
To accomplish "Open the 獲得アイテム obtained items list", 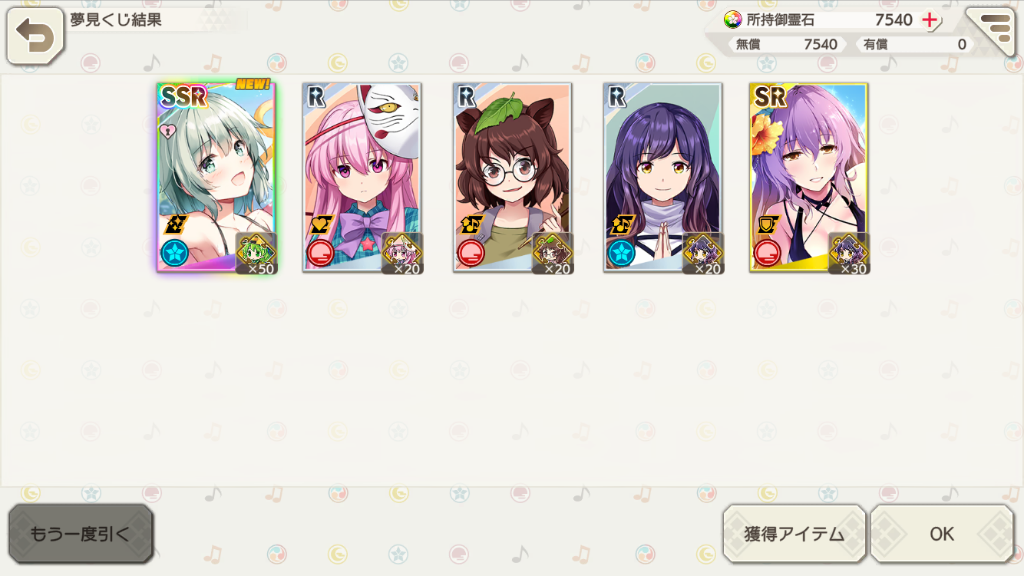I will click(794, 534).
